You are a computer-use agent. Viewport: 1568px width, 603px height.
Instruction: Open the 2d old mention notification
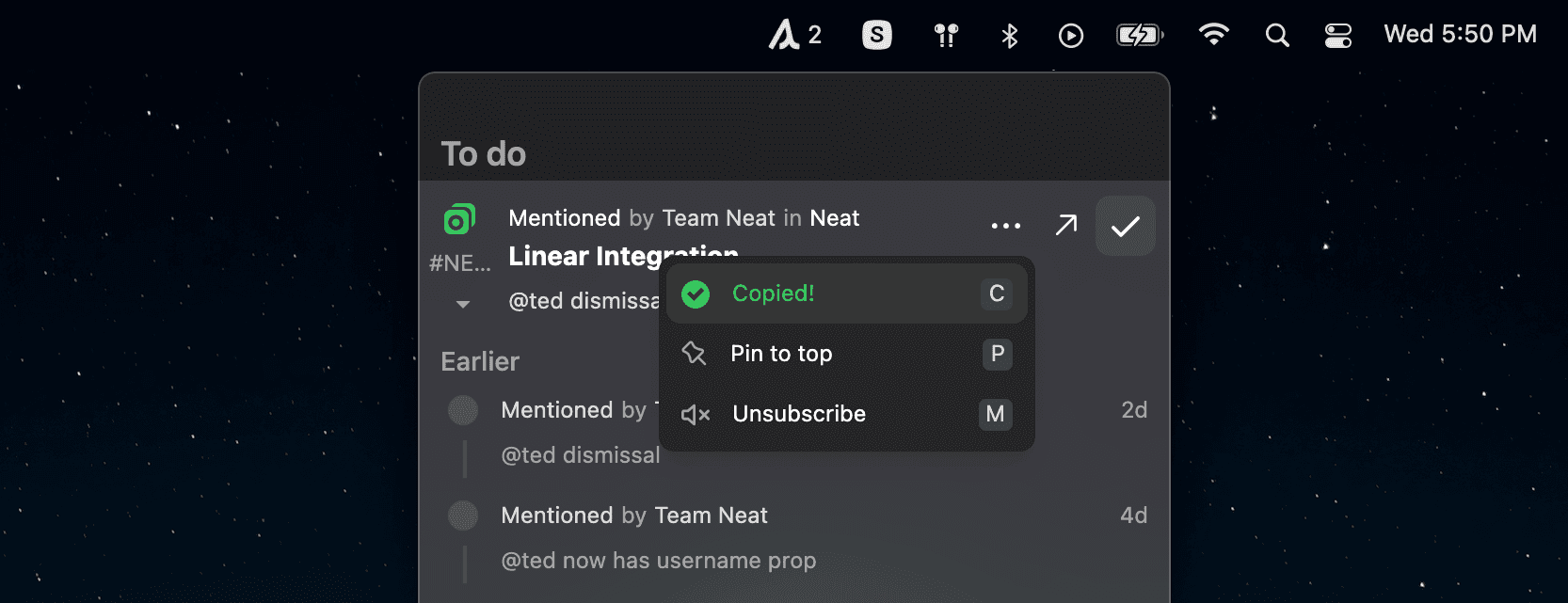(x=794, y=433)
